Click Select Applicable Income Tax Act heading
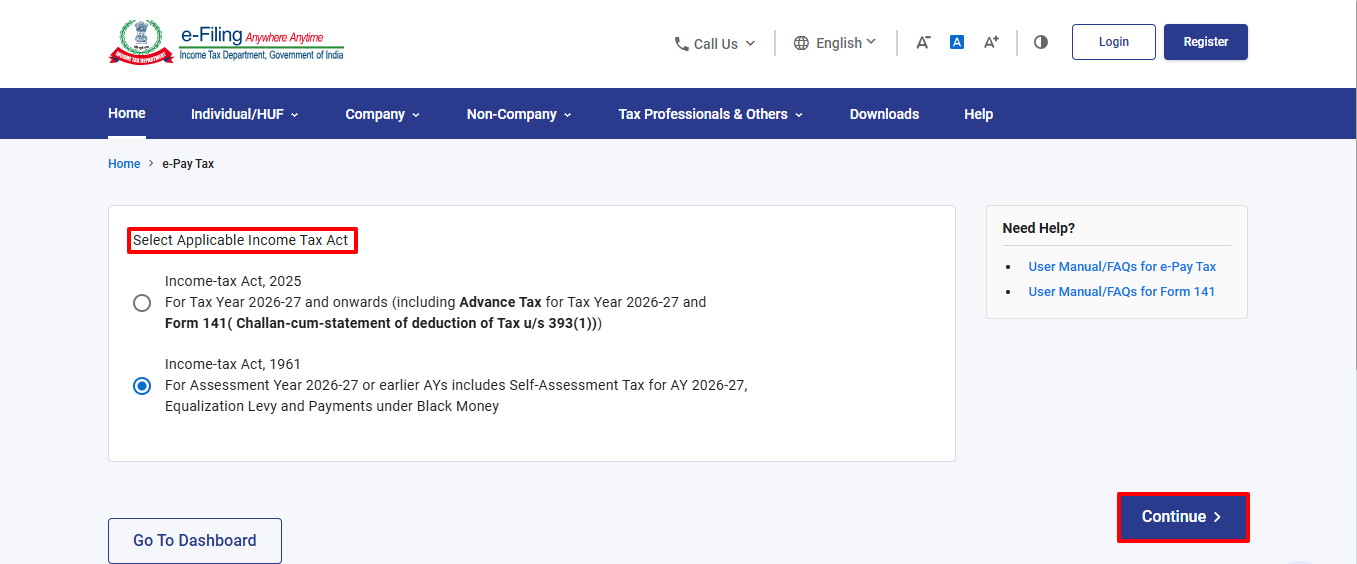The height and width of the screenshot is (564, 1357). coord(241,240)
